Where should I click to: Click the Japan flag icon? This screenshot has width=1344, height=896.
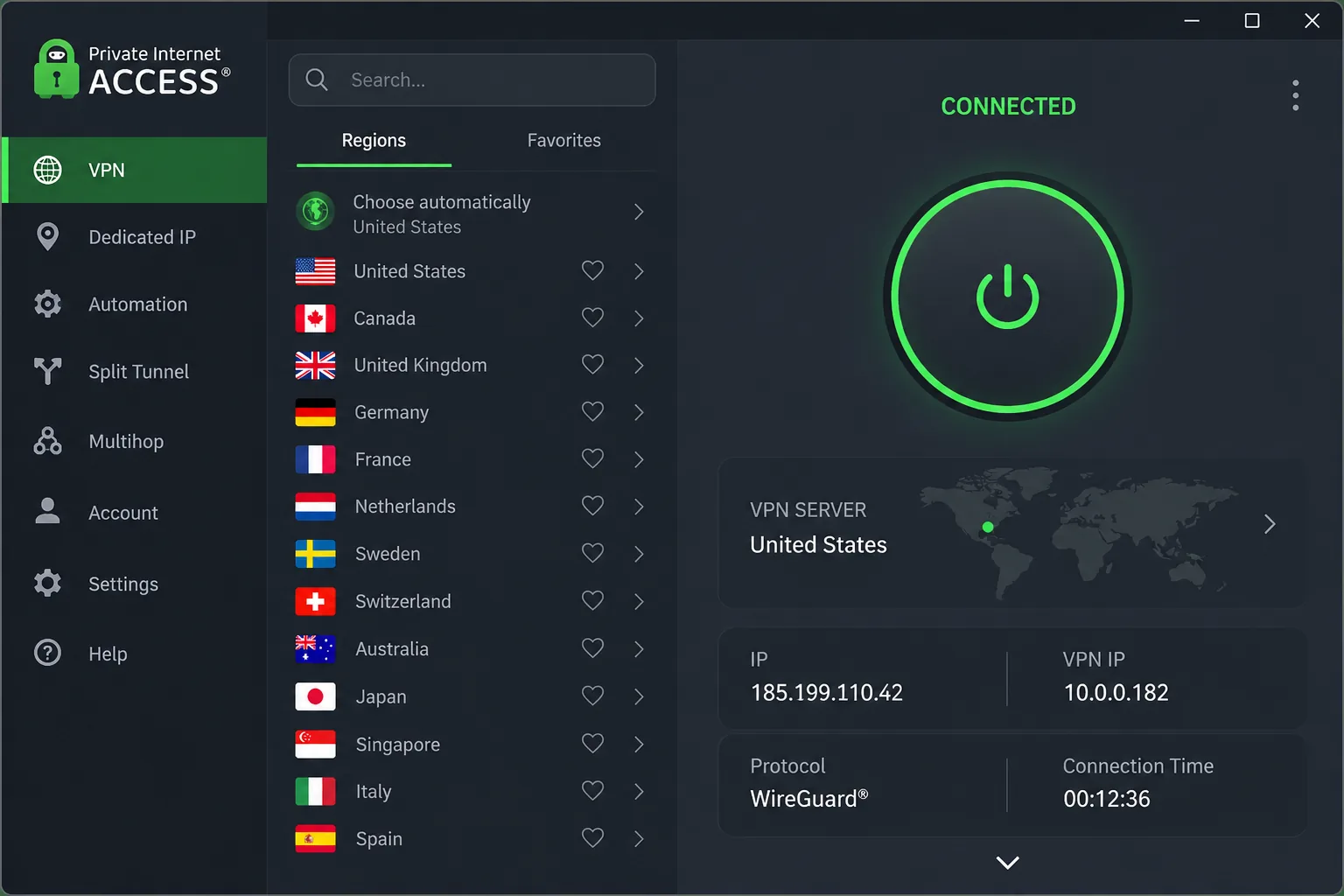(x=315, y=696)
